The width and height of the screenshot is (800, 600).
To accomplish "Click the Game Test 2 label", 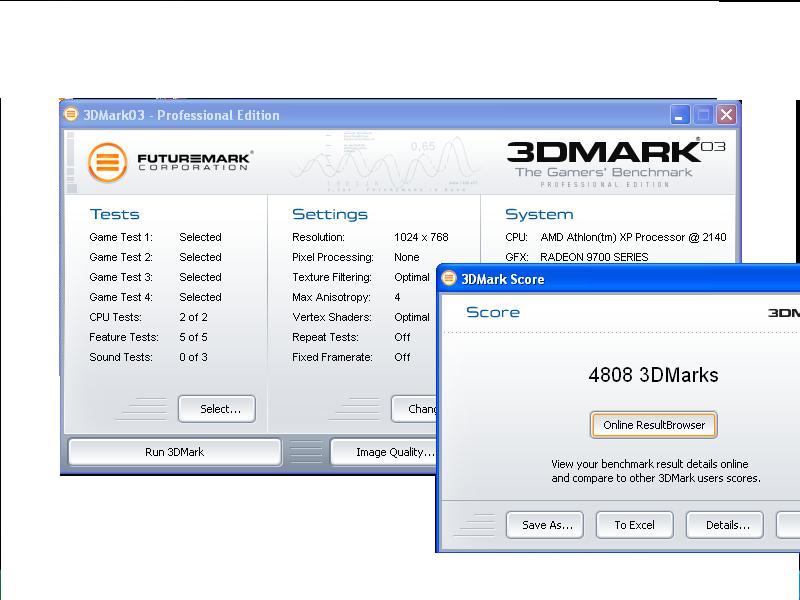I will tap(121, 257).
